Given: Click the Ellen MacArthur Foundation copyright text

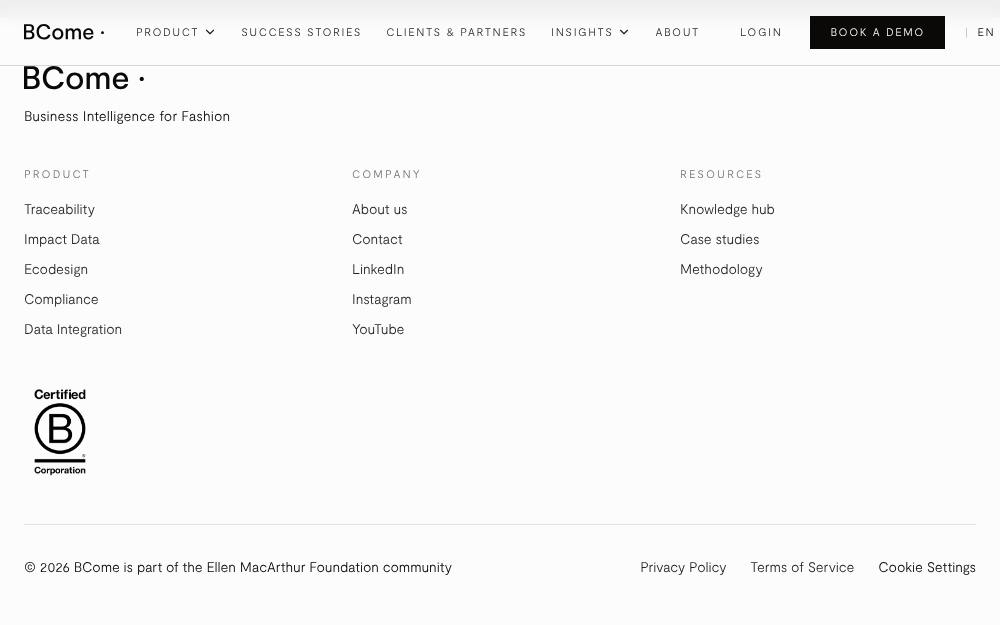Looking at the screenshot, I should pyautogui.click(x=238, y=567).
